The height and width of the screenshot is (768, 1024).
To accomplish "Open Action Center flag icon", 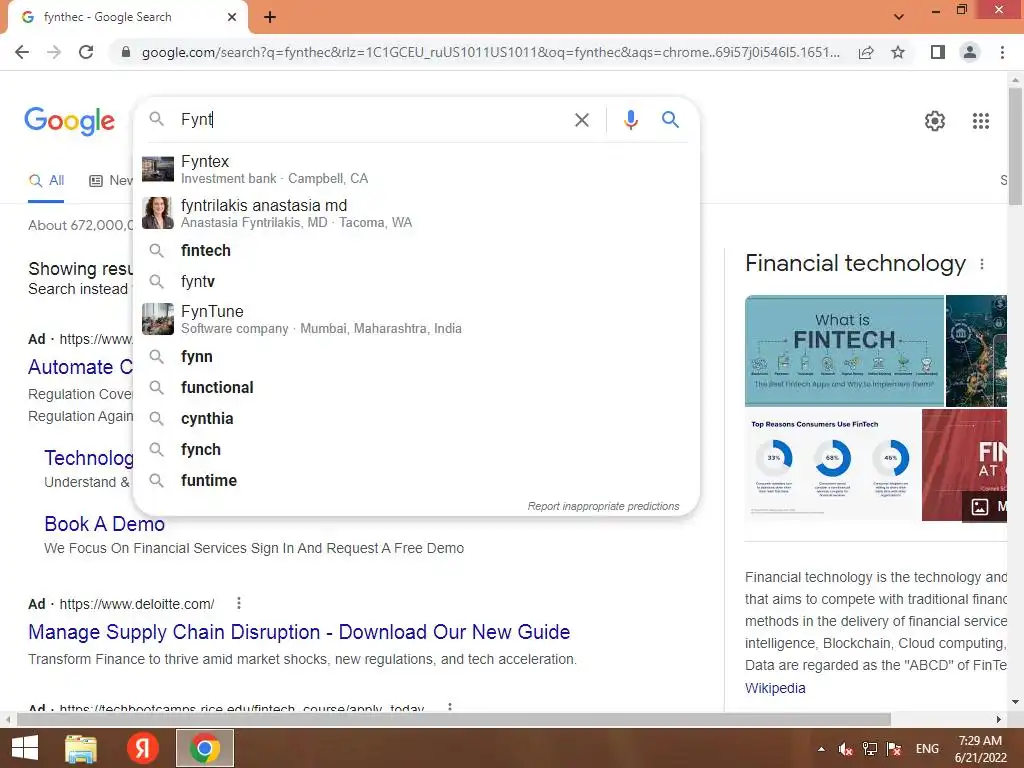I will [894, 749].
